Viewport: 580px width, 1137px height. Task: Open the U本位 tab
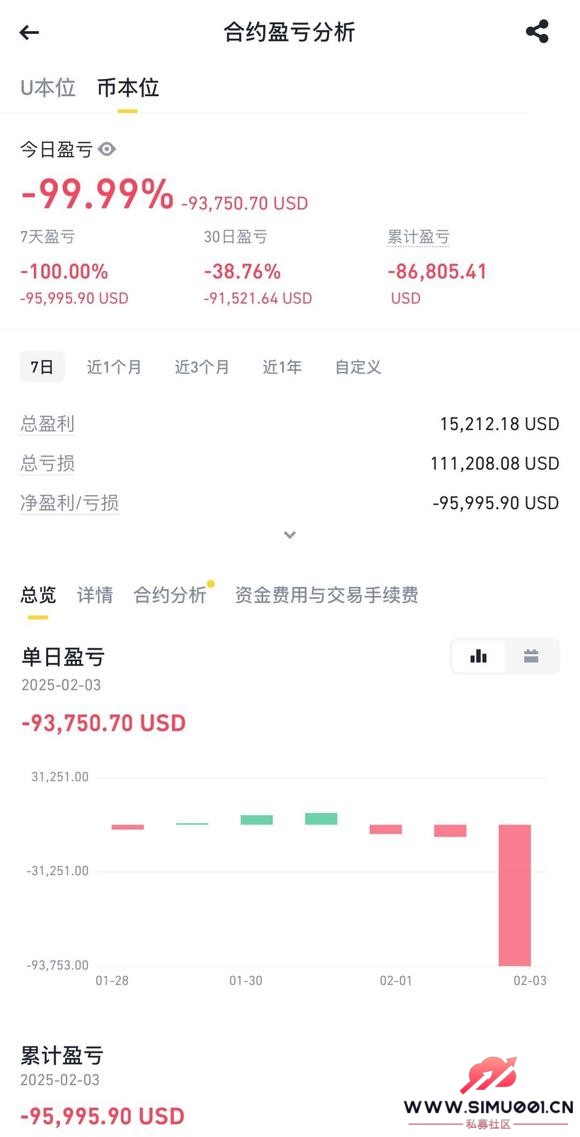[x=48, y=88]
